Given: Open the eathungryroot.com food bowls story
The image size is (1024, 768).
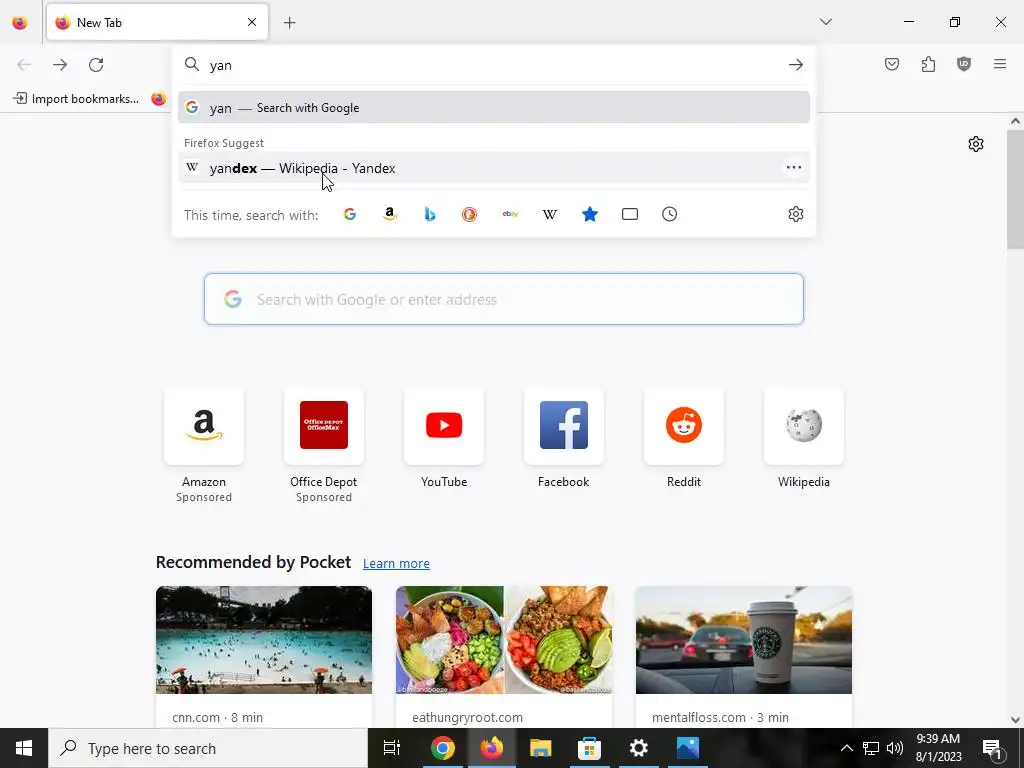Looking at the screenshot, I should [x=504, y=639].
